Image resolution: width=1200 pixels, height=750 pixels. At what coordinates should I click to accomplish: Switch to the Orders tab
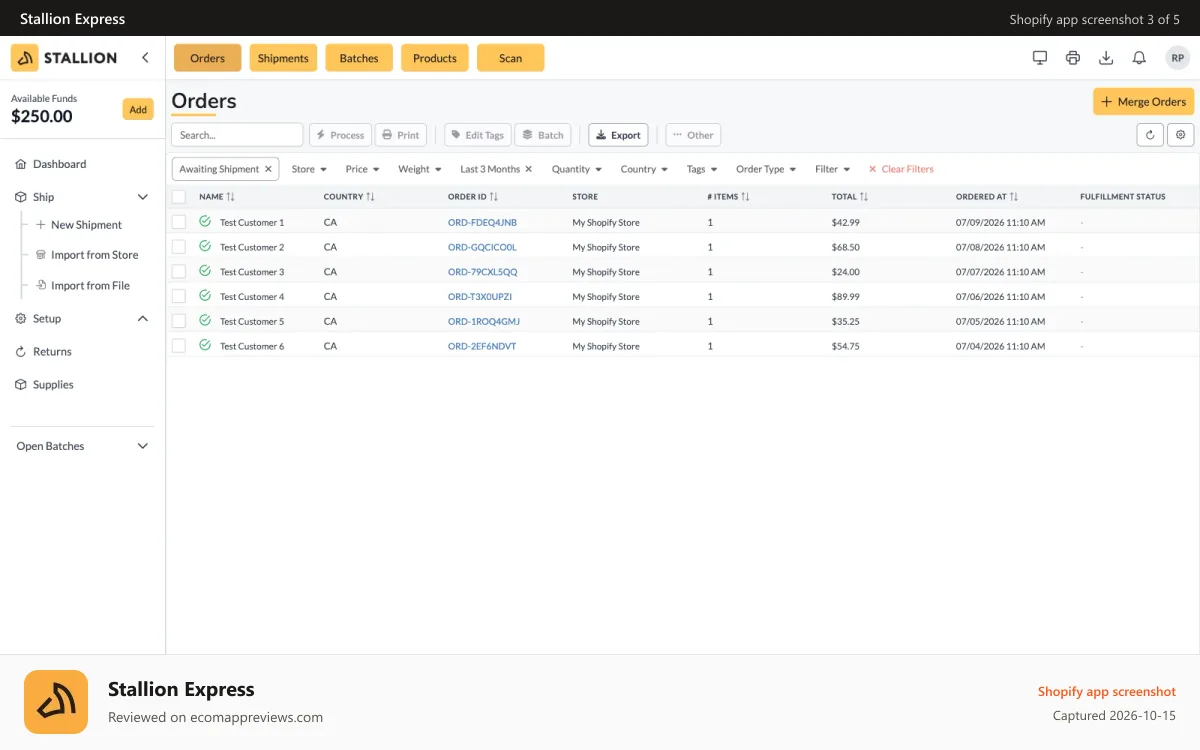click(207, 58)
